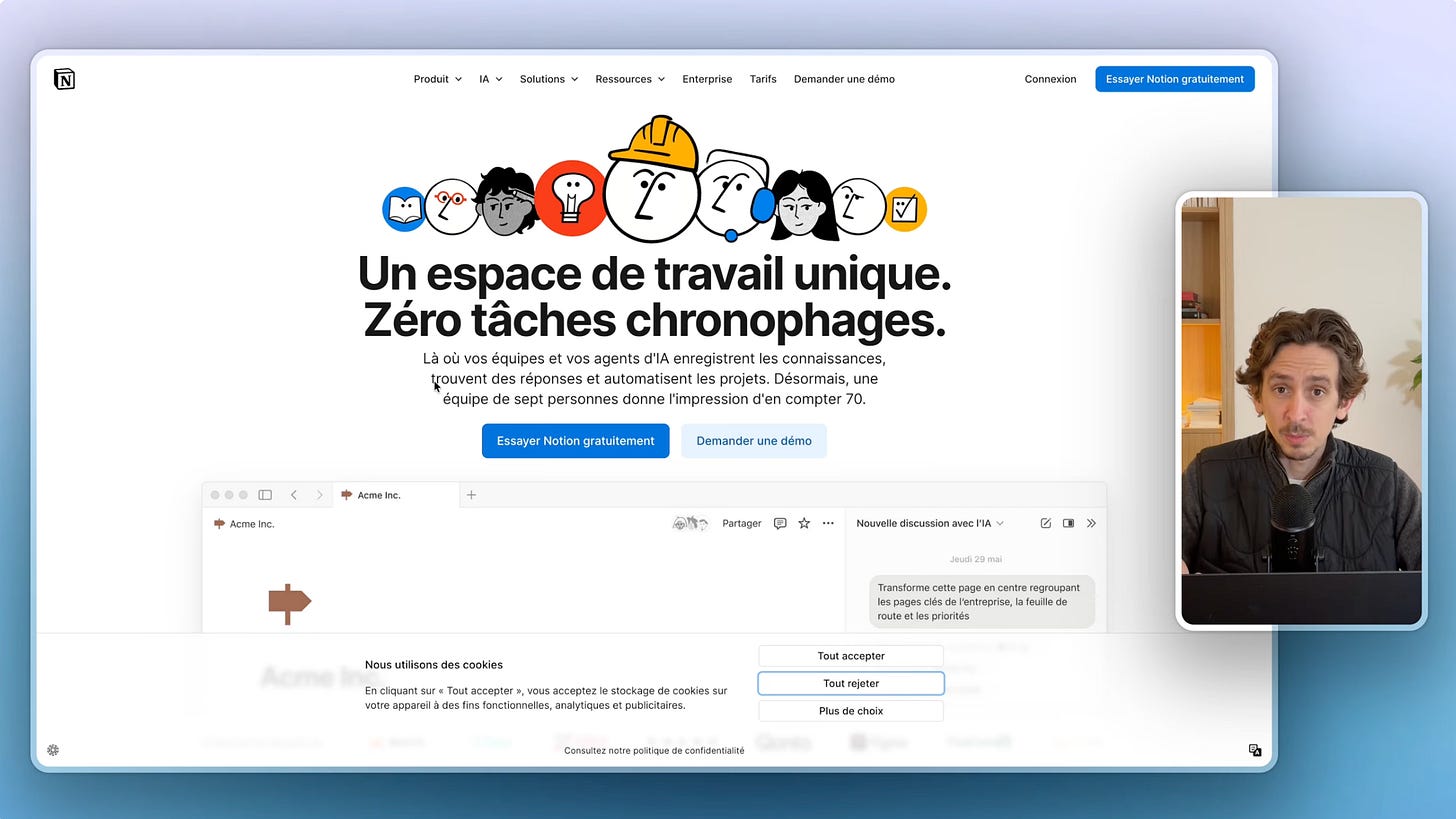The image size is (1456, 819).
Task: Click the Jeudi 29 mai date label
Action: (x=975, y=559)
